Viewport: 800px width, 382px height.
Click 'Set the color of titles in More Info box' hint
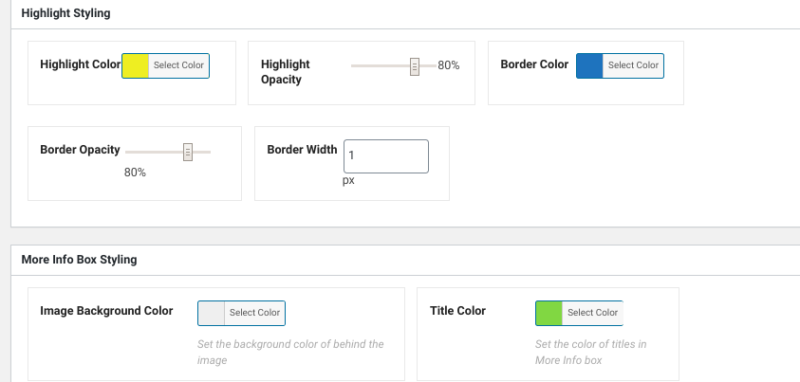(591, 352)
